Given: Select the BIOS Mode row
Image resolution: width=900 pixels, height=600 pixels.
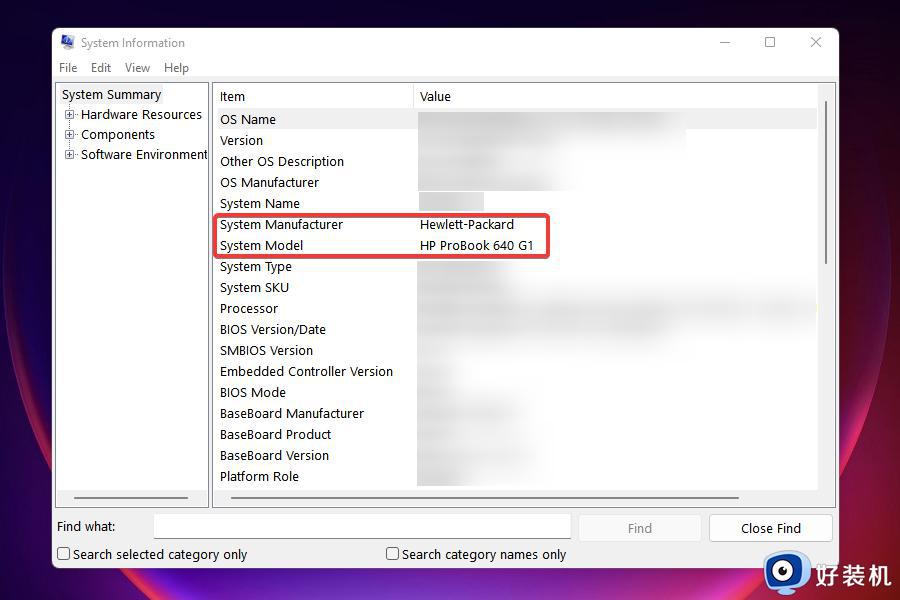Looking at the screenshot, I should 517,393.
